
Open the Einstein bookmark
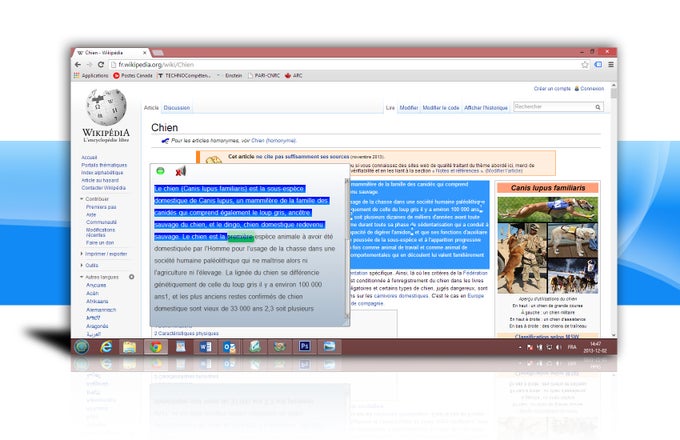coord(233,75)
